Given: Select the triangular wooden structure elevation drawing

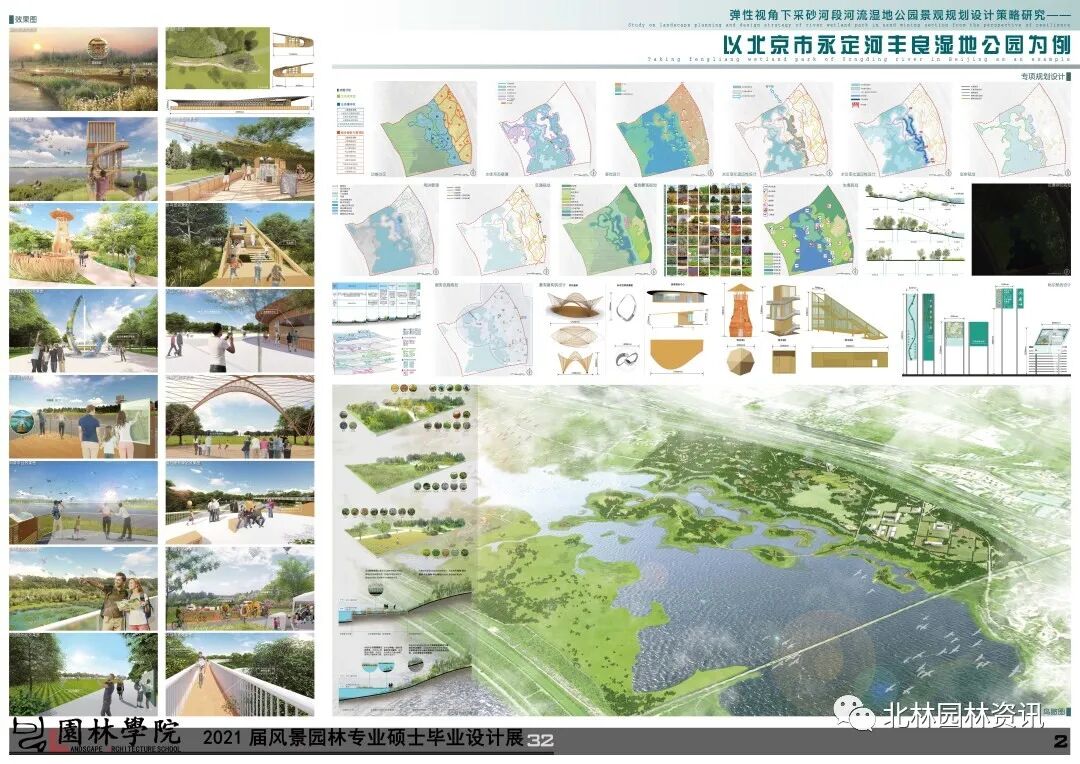Looking at the screenshot, I should pyautogui.click(x=848, y=316).
